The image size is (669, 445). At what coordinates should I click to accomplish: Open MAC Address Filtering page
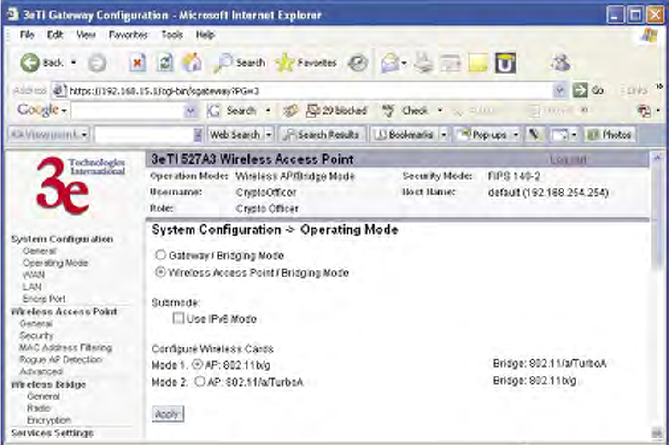[x=65, y=348]
